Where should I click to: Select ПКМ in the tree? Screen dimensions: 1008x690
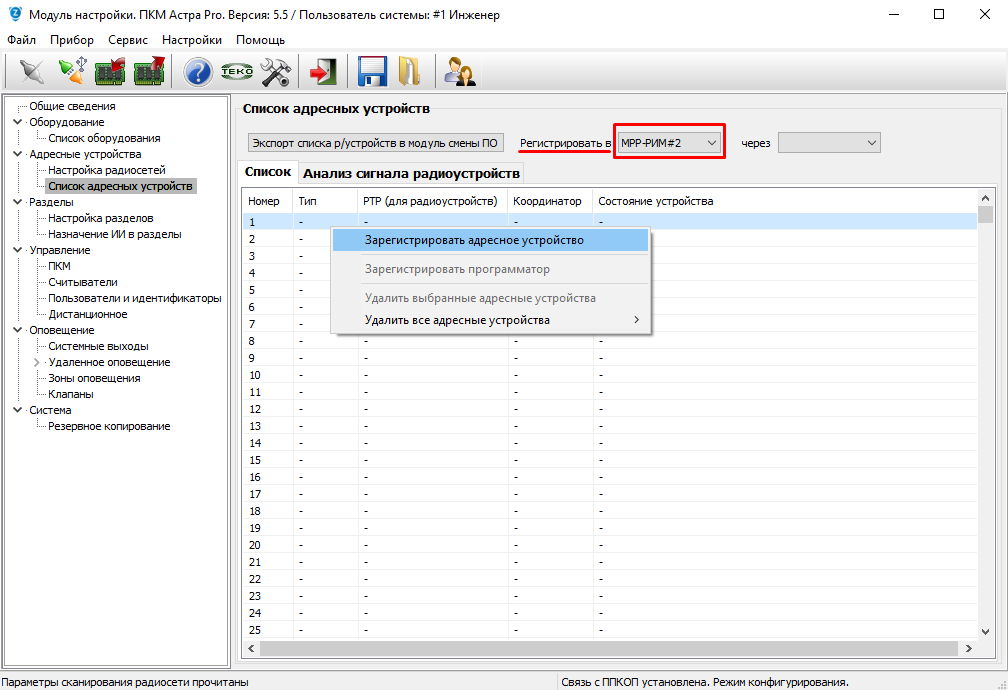60,266
